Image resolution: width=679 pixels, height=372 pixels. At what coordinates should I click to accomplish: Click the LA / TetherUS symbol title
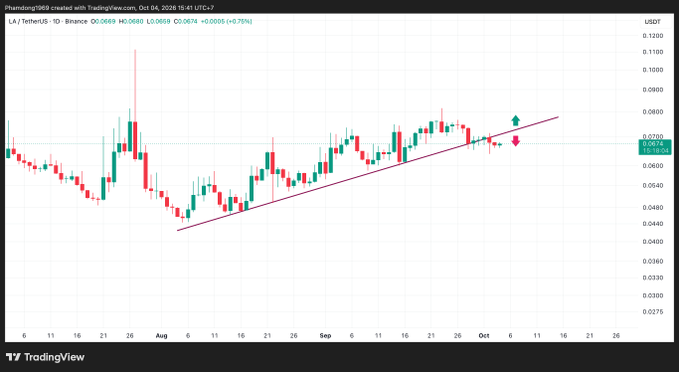click(48, 21)
